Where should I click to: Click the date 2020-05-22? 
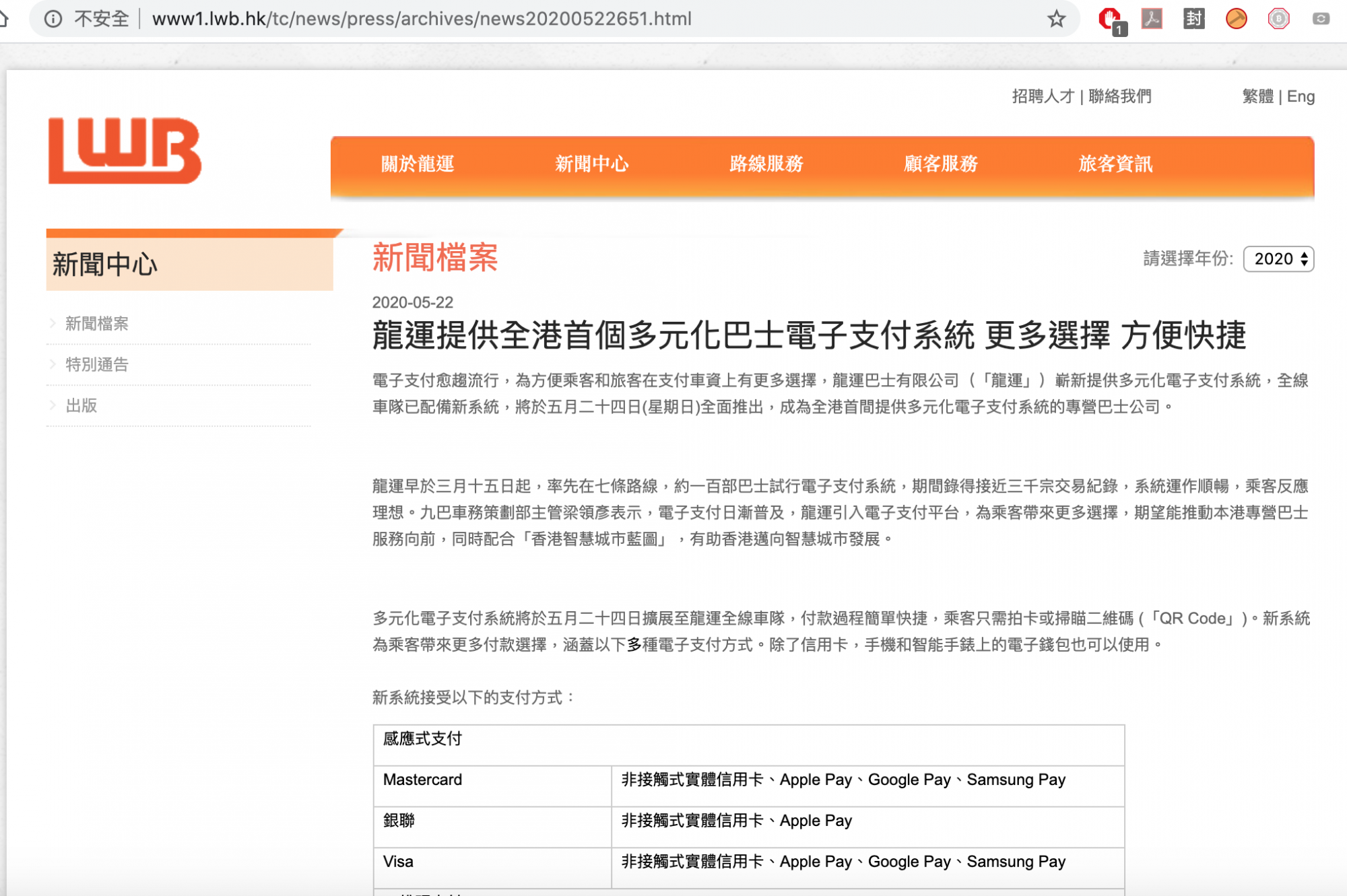pyautogui.click(x=413, y=302)
